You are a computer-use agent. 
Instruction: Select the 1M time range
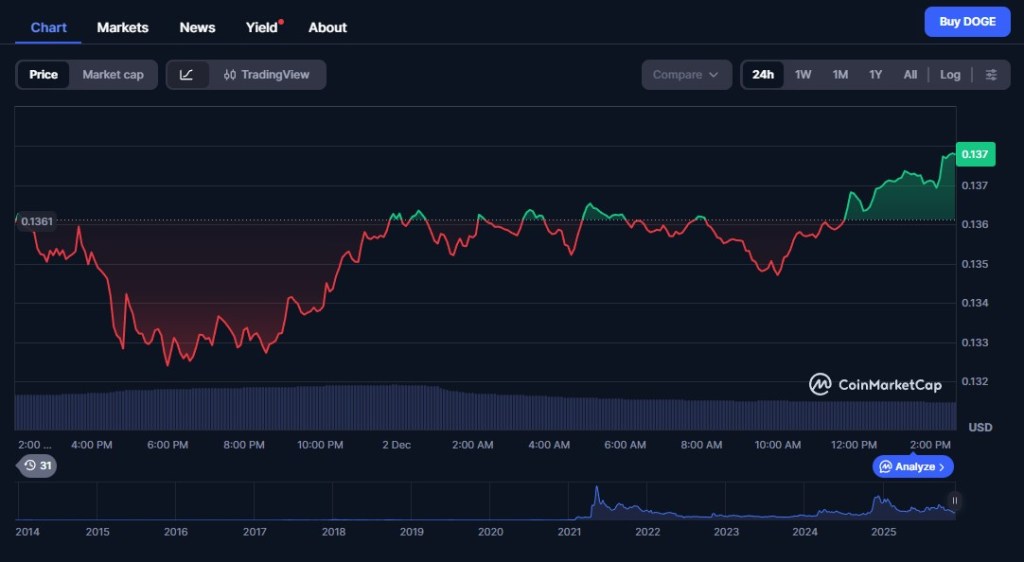[840, 74]
